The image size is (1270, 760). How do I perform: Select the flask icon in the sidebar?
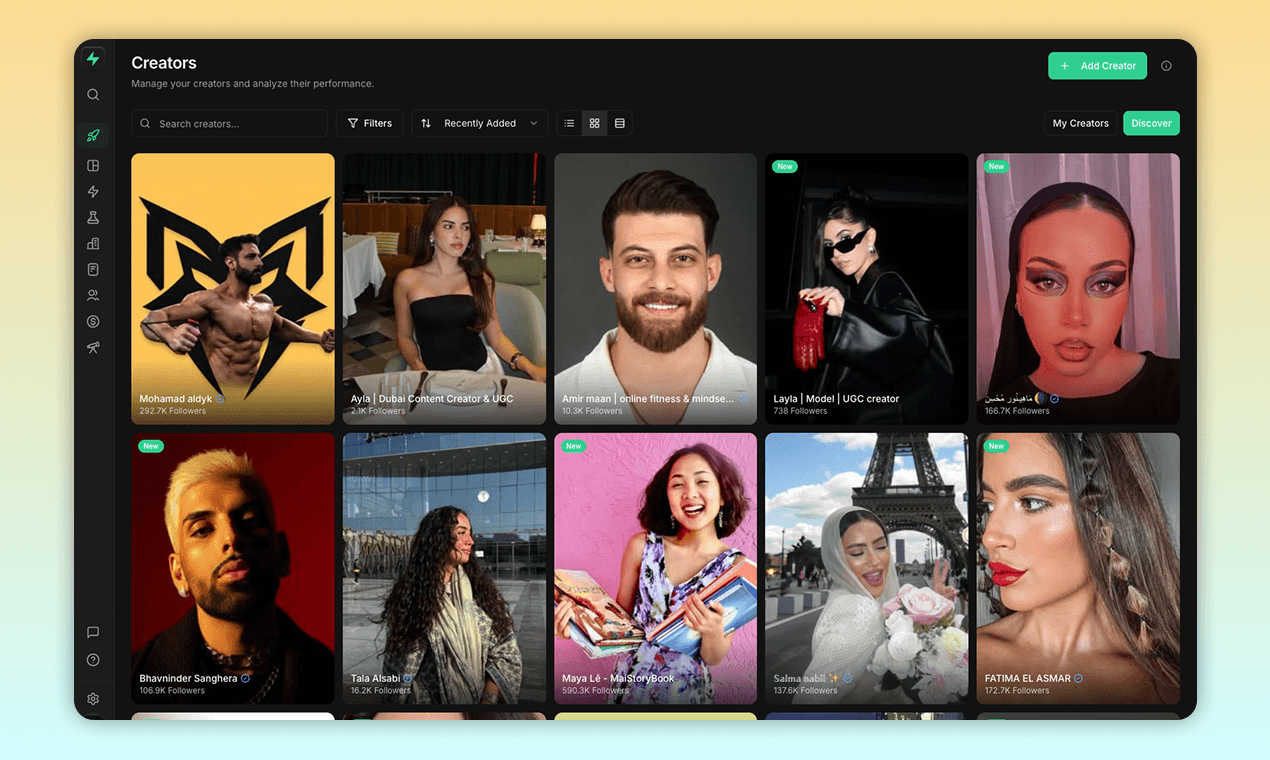93,217
